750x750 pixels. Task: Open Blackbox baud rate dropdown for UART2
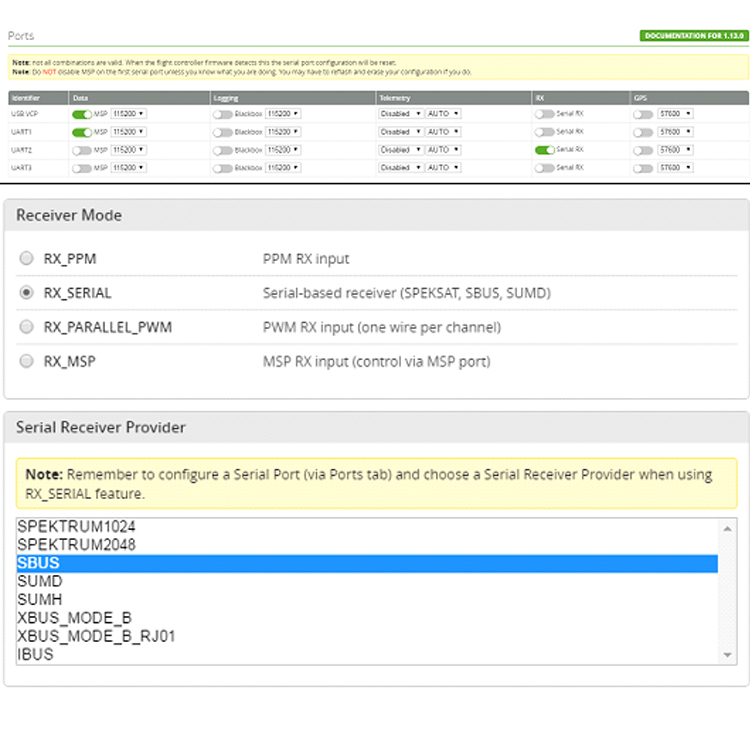283,150
